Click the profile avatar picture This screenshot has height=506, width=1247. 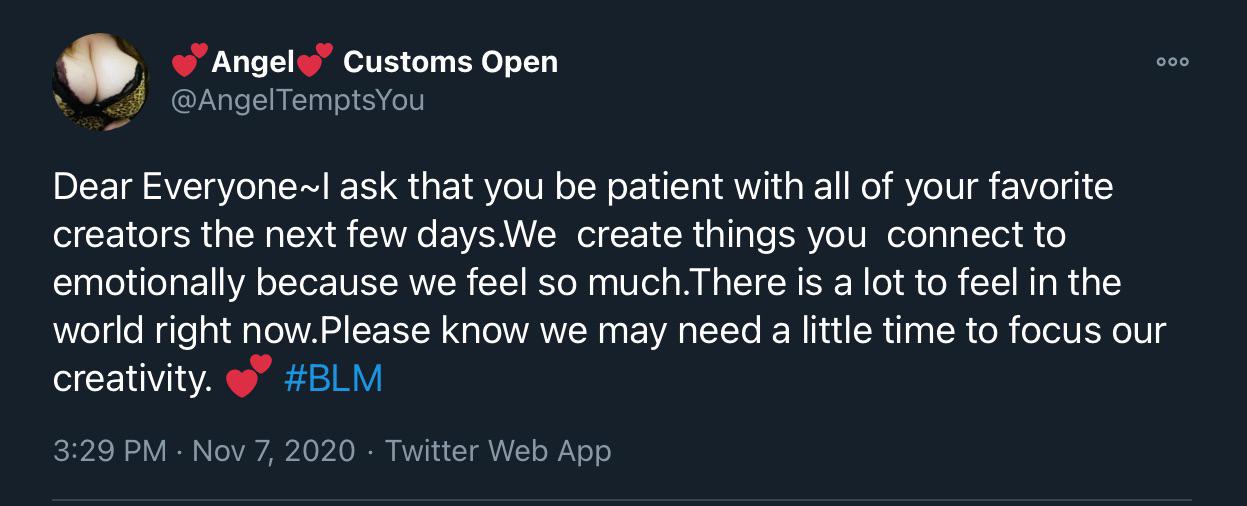[100, 82]
